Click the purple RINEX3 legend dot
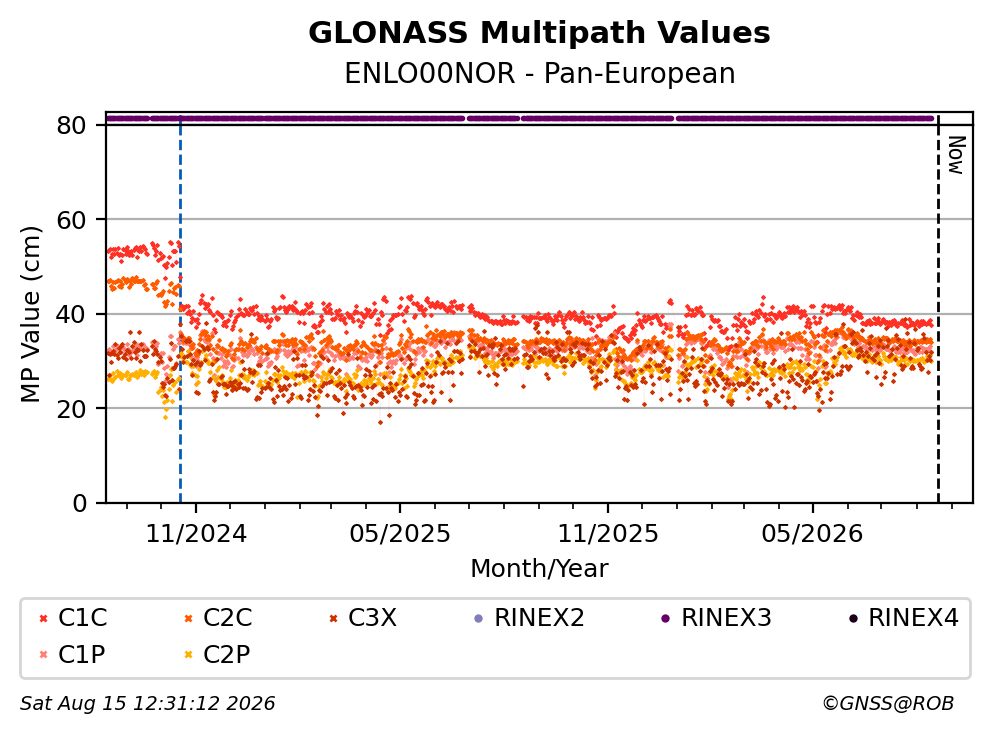This screenshot has height=734, width=992. 666,618
